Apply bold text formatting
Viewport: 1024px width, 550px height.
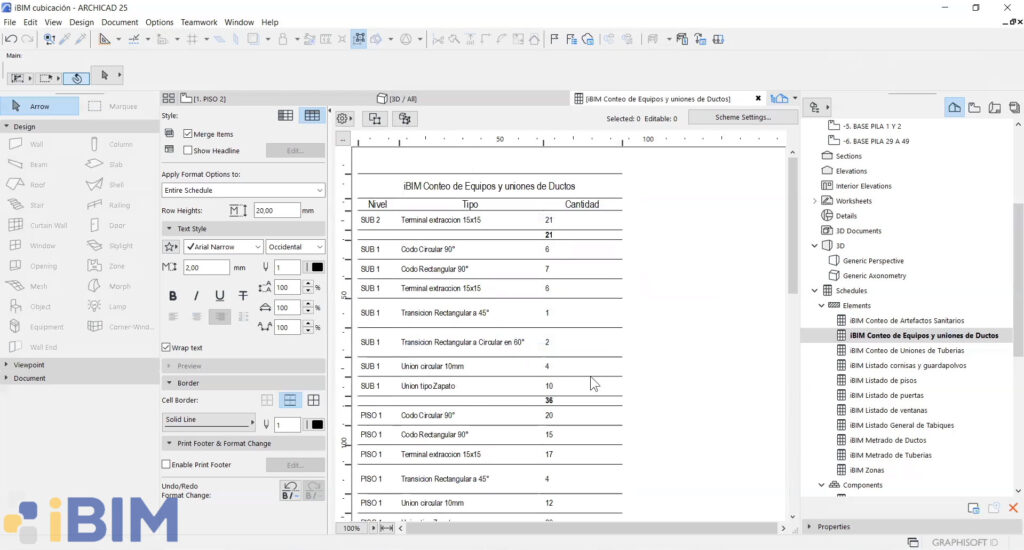173,296
